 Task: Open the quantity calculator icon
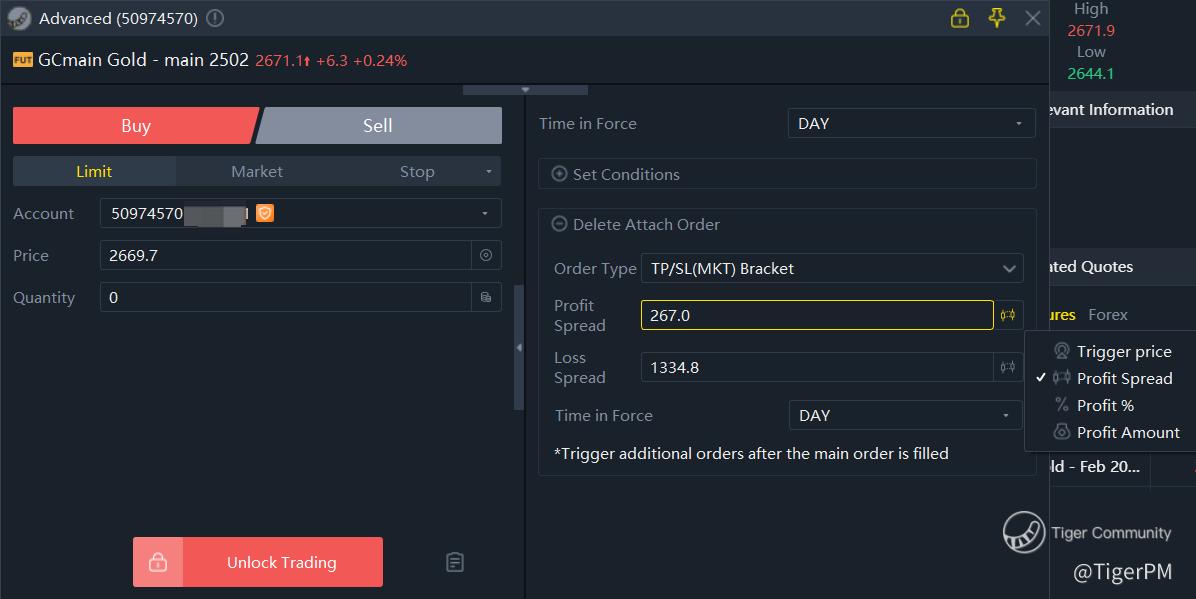[x=486, y=298]
